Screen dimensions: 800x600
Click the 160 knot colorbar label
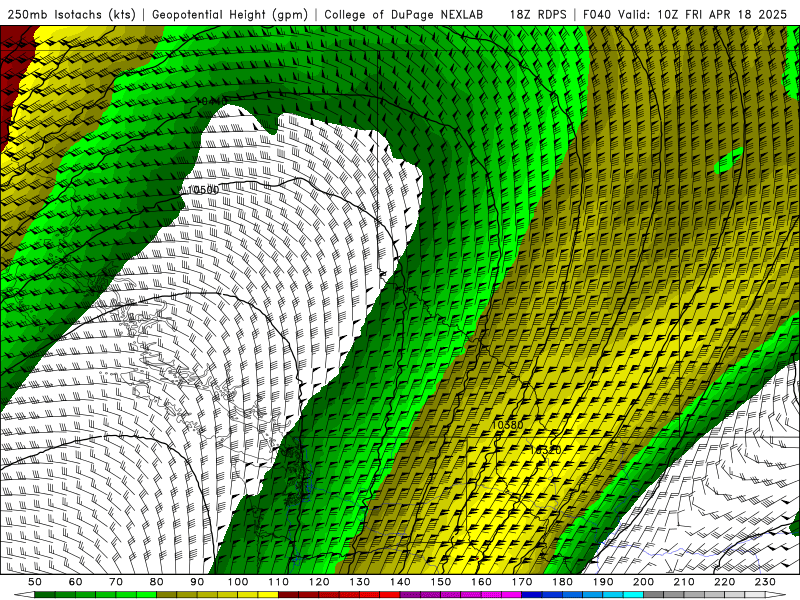[x=481, y=582]
